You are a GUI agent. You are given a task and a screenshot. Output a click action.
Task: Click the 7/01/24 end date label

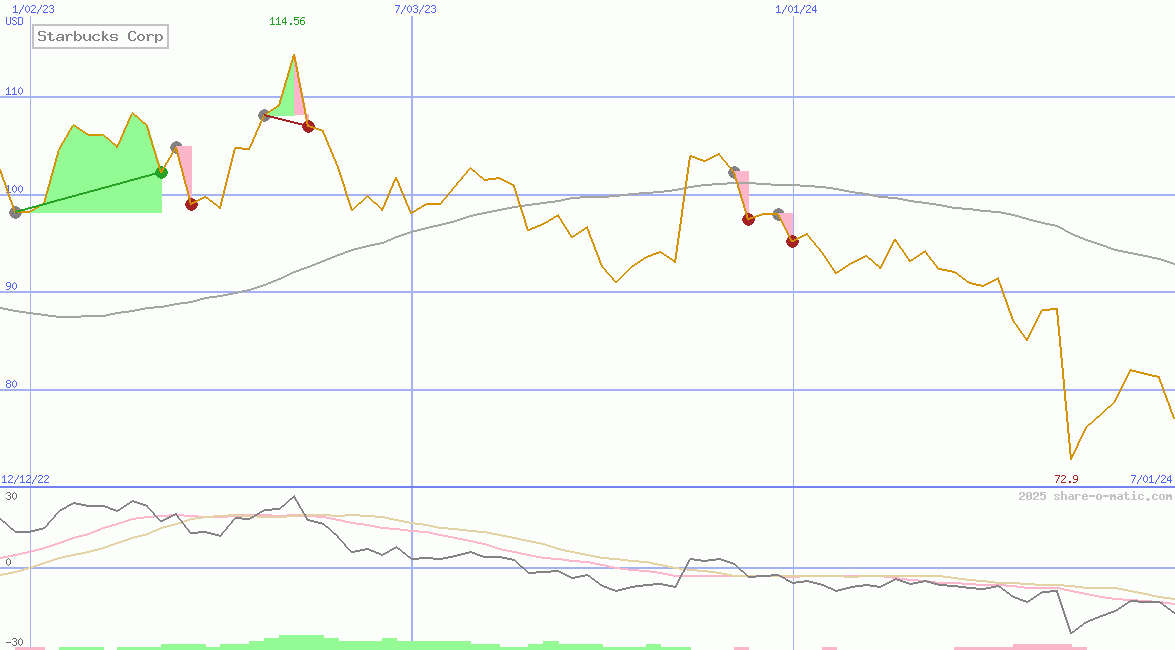click(1150, 480)
